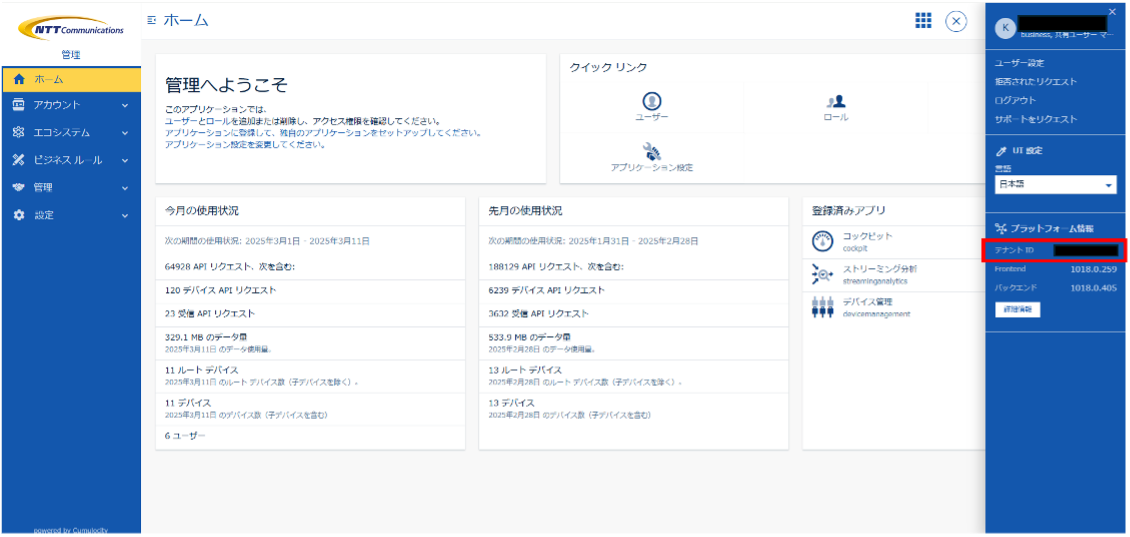The height and width of the screenshot is (537, 1130).
Task: Click the アカウント sidebar icon
Action: [x=19, y=105]
